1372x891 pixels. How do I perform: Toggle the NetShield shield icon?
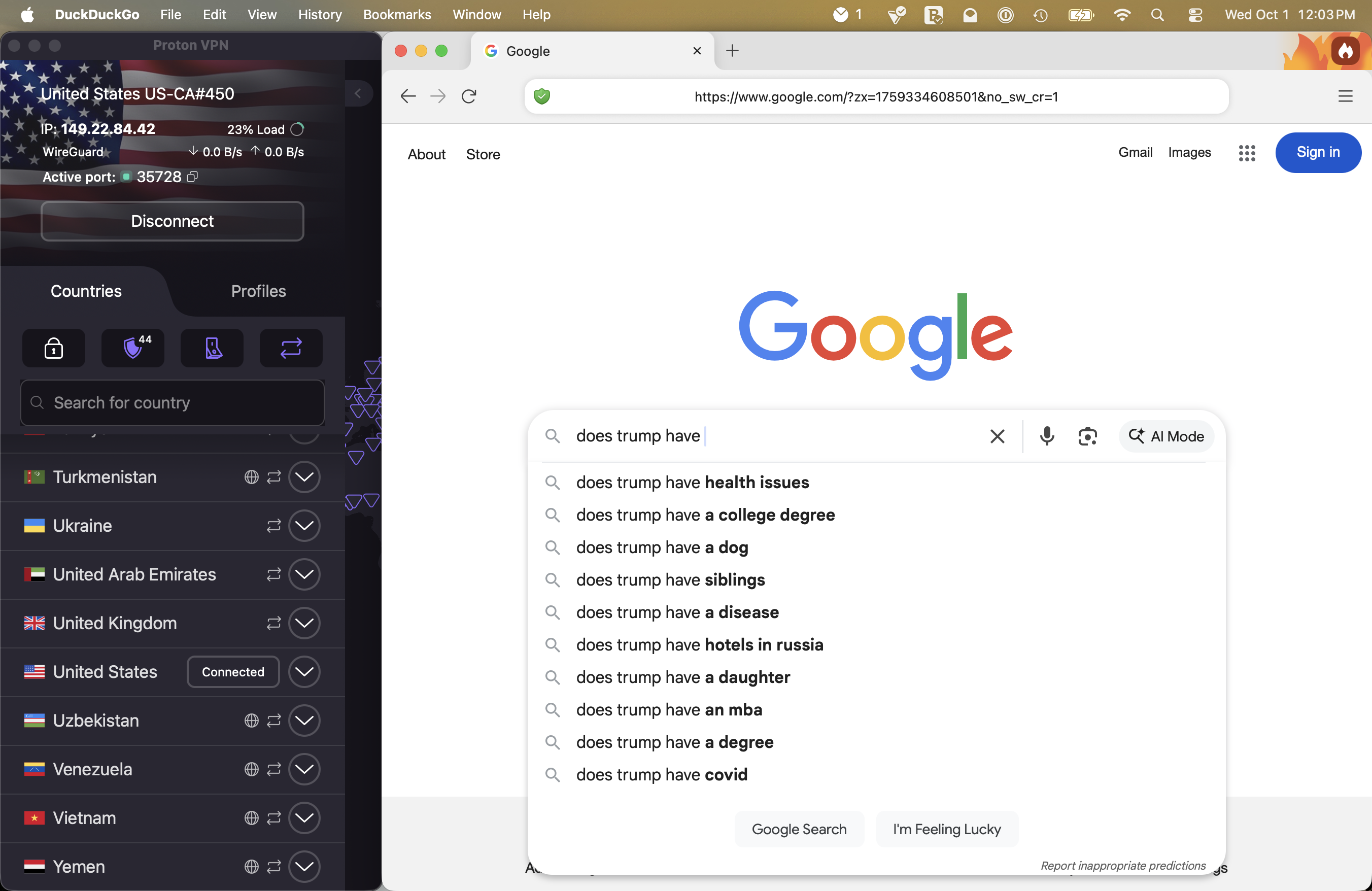(133, 348)
